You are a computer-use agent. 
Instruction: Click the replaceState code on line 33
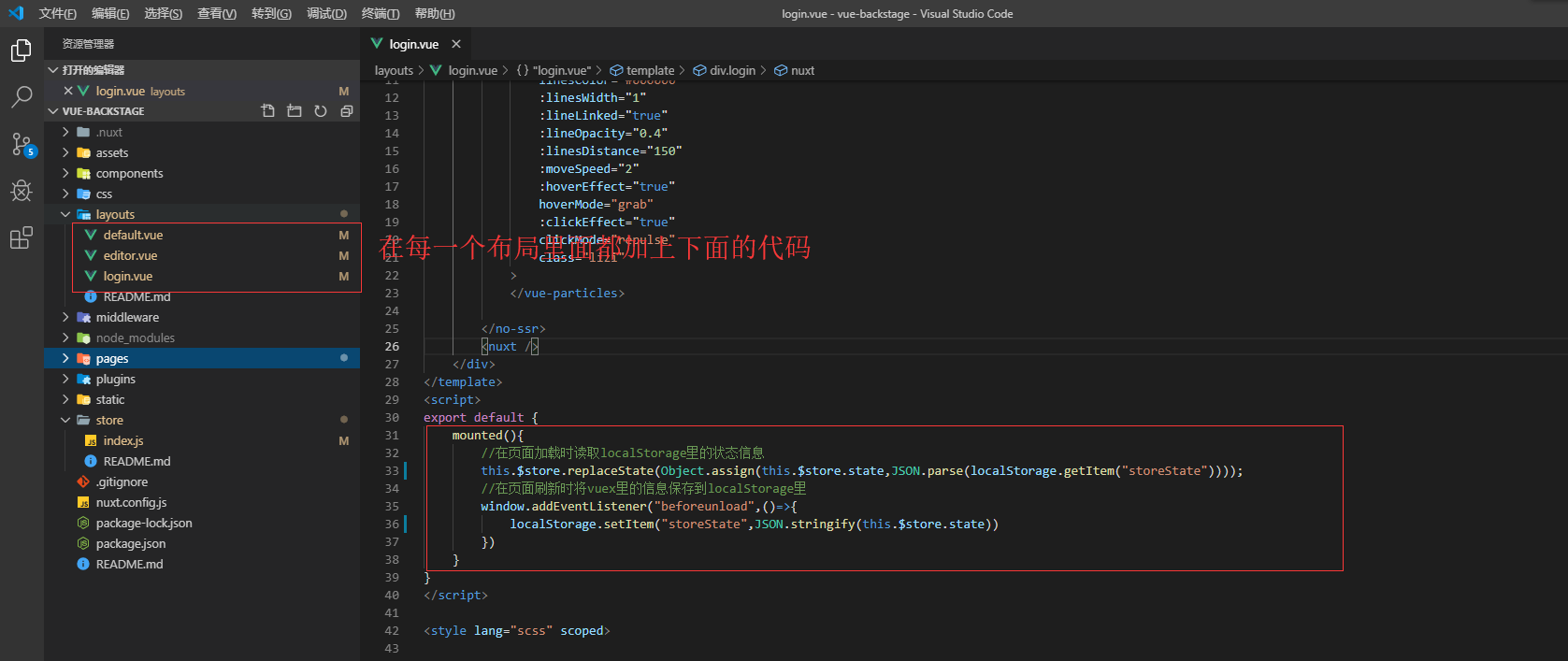[x=862, y=470]
